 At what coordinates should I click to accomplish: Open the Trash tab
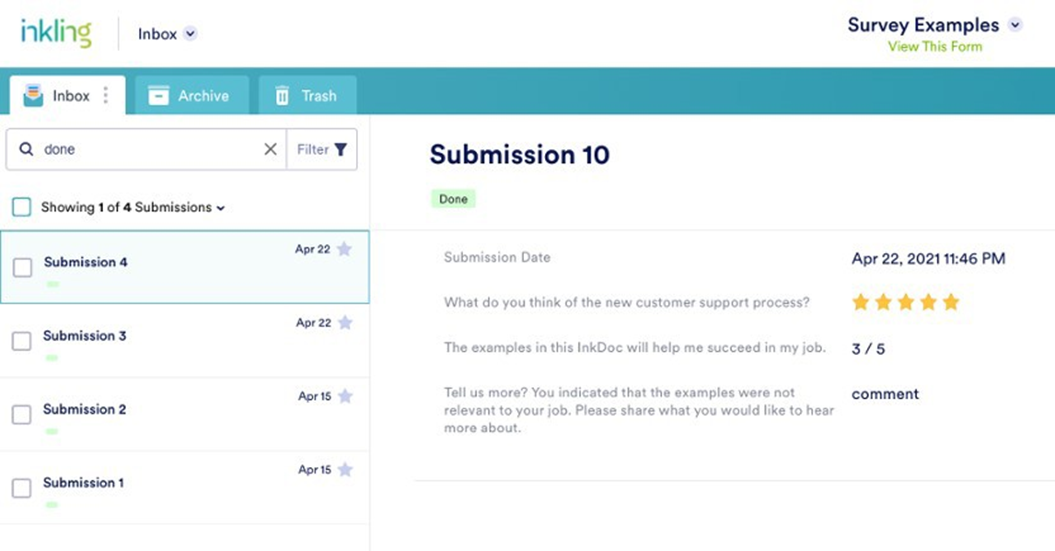[306, 96]
